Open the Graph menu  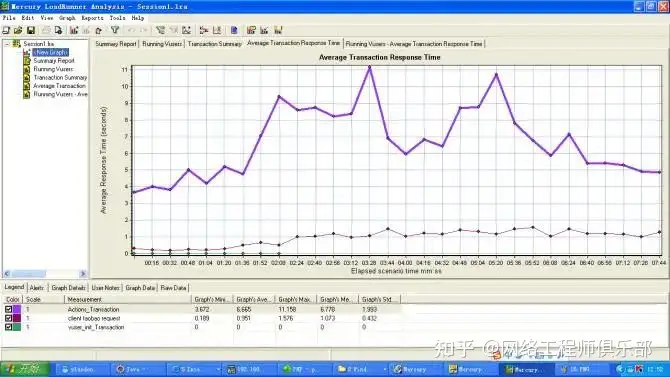pos(67,18)
